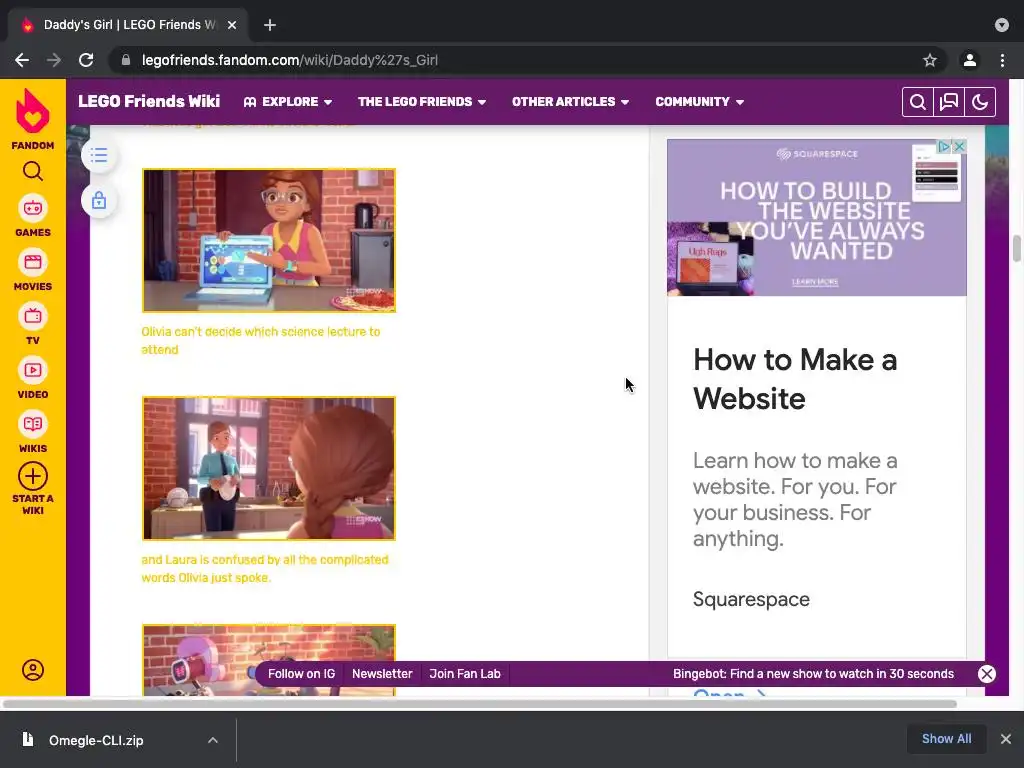Viewport: 1024px width, 768px height.
Task: Click LEGO Friends Wiki title link
Action: click(149, 101)
